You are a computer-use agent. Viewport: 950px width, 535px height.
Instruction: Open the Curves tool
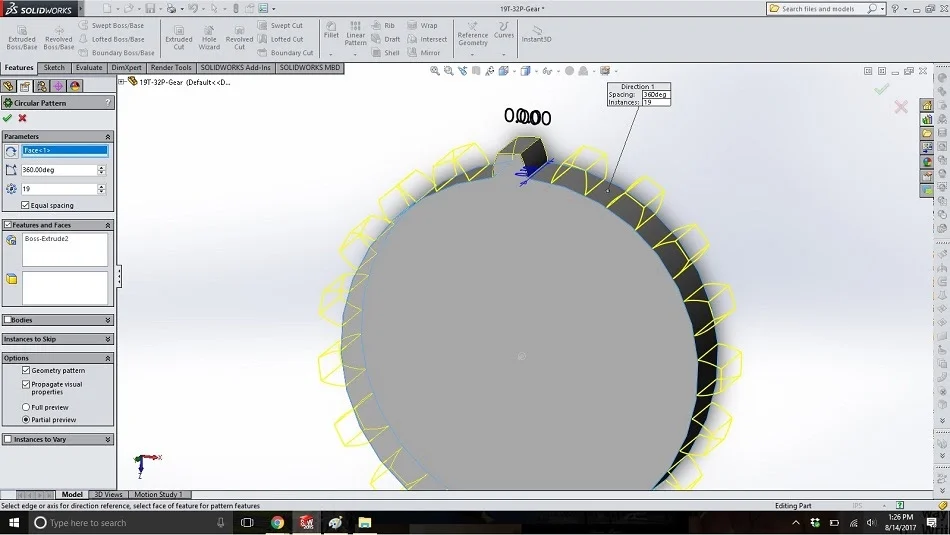[x=503, y=30]
